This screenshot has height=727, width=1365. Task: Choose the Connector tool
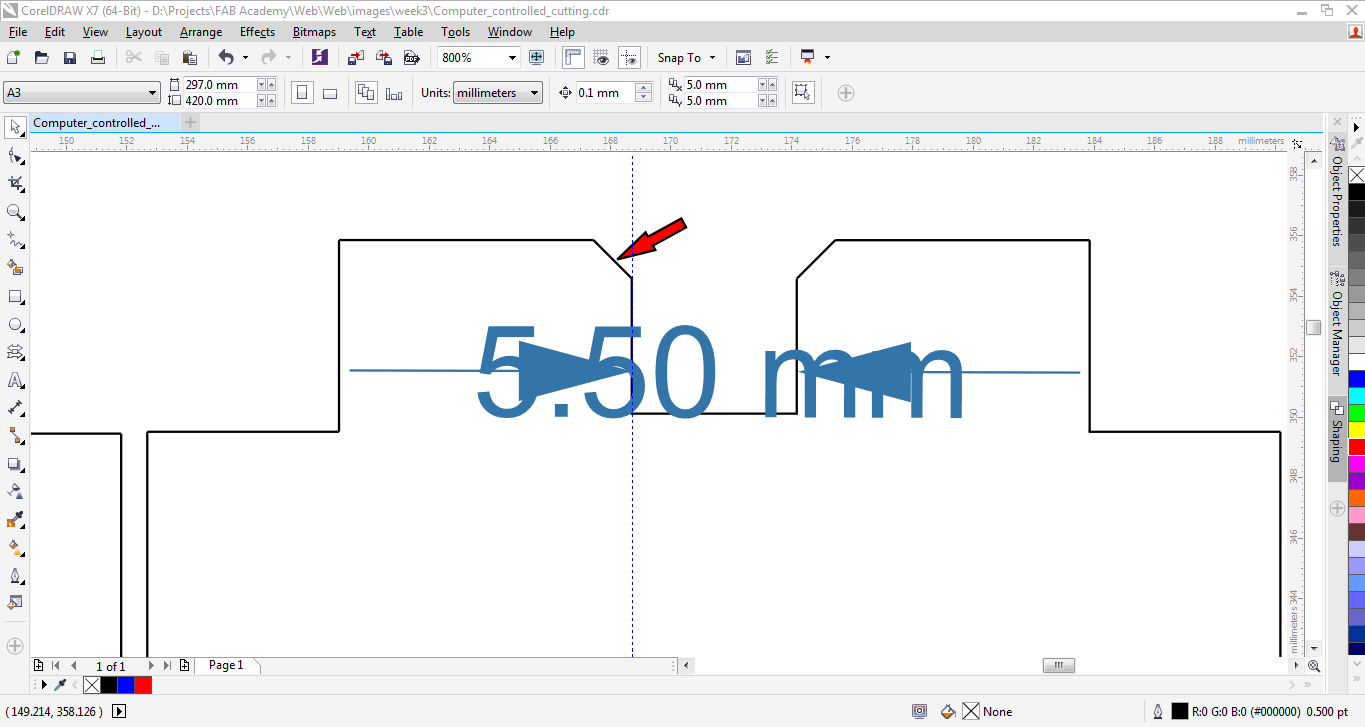coord(16,437)
